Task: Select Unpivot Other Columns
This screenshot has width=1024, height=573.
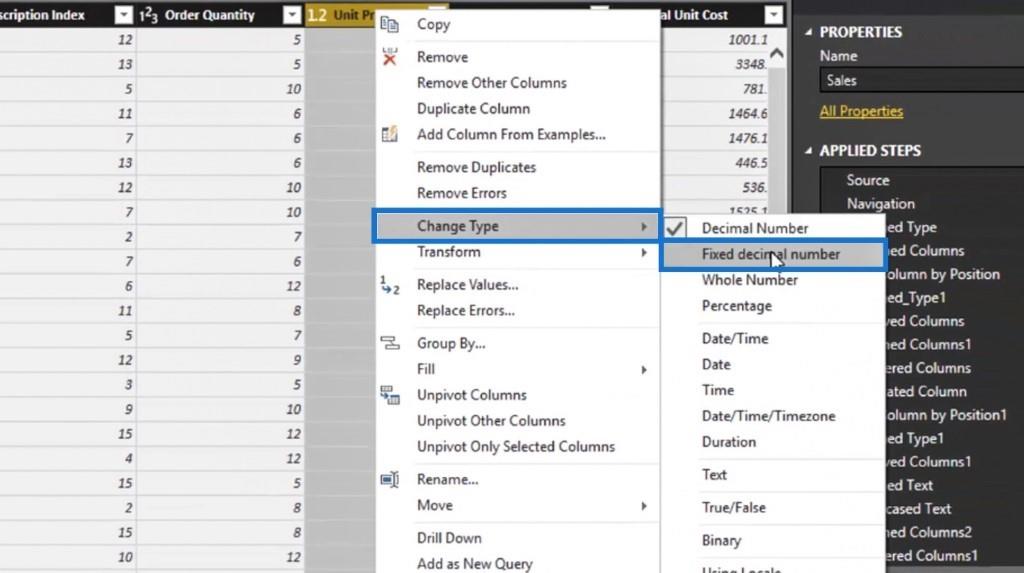Action: [x=491, y=421]
